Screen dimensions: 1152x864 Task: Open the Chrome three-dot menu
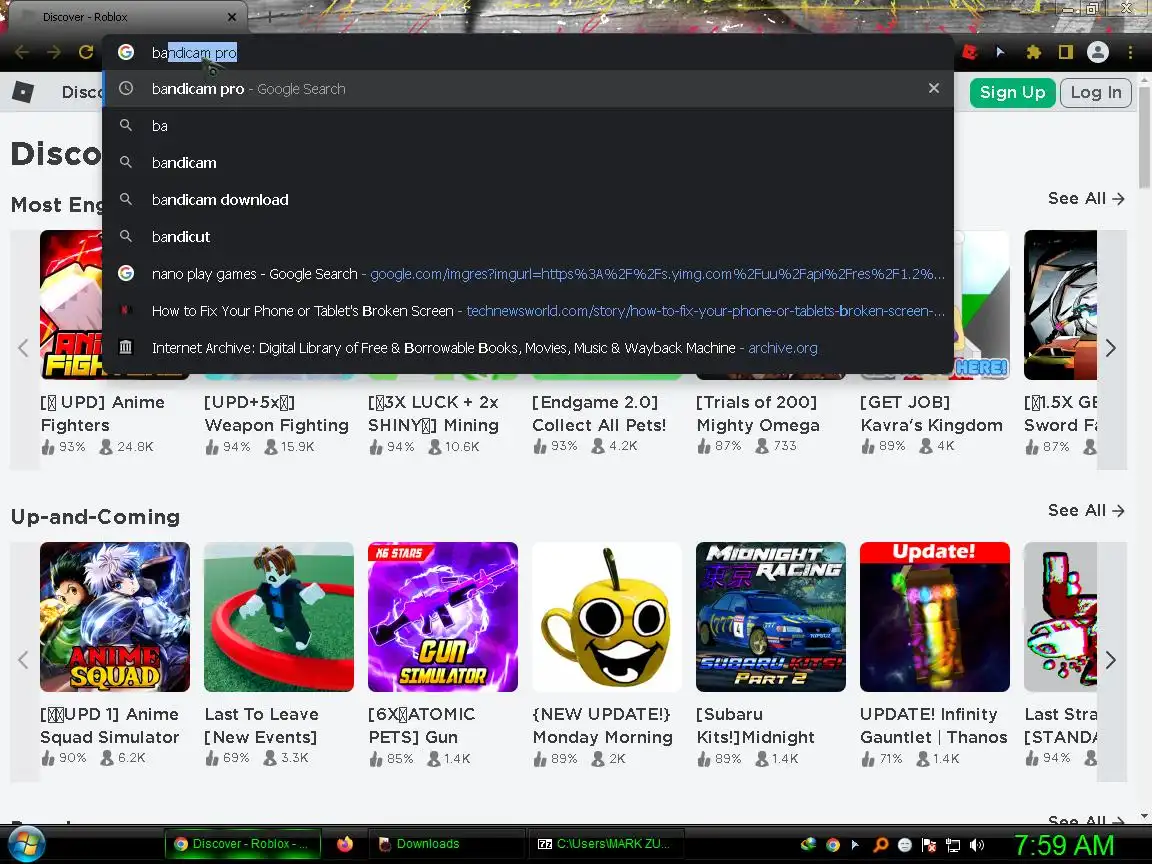[x=1130, y=52]
